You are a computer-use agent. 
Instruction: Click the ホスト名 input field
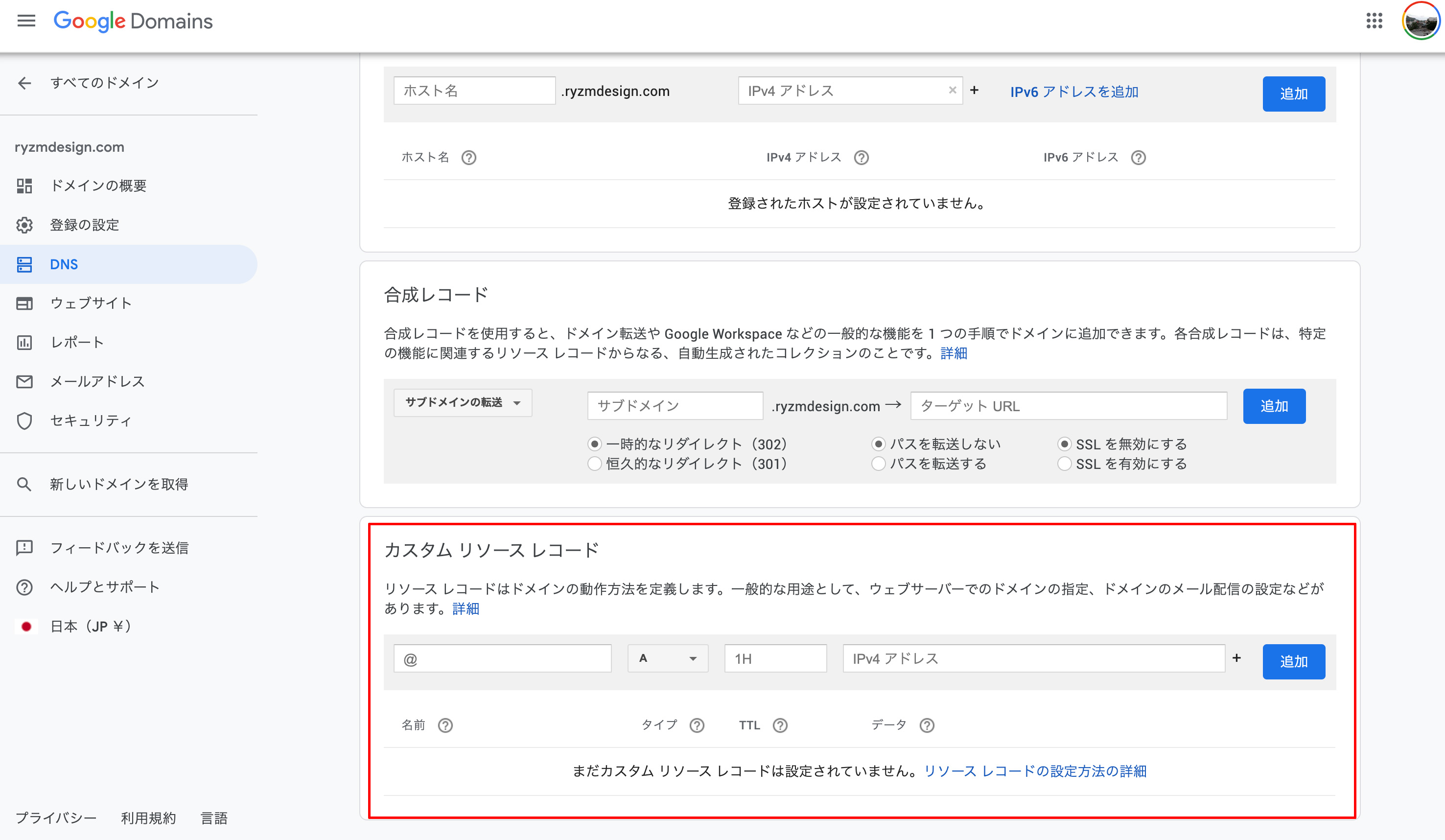(474, 91)
